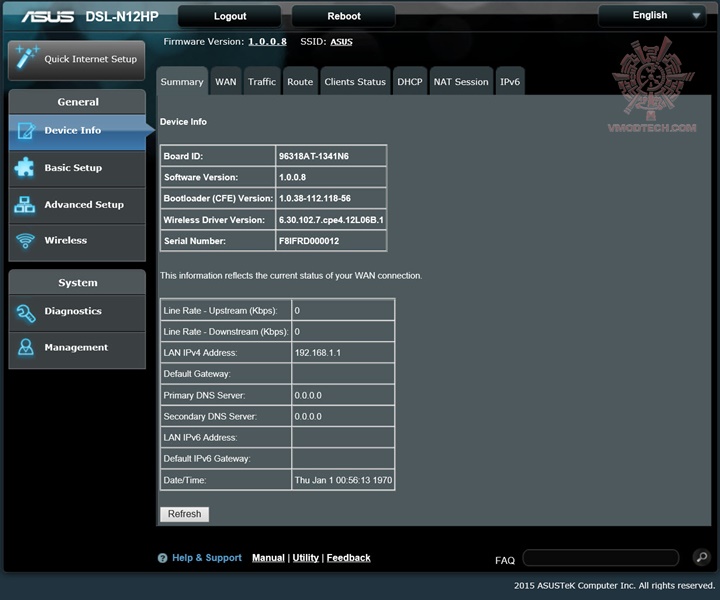The height and width of the screenshot is (600, 720).
Task: Click the Device Info pencil icon
Action: coord(26,131)
